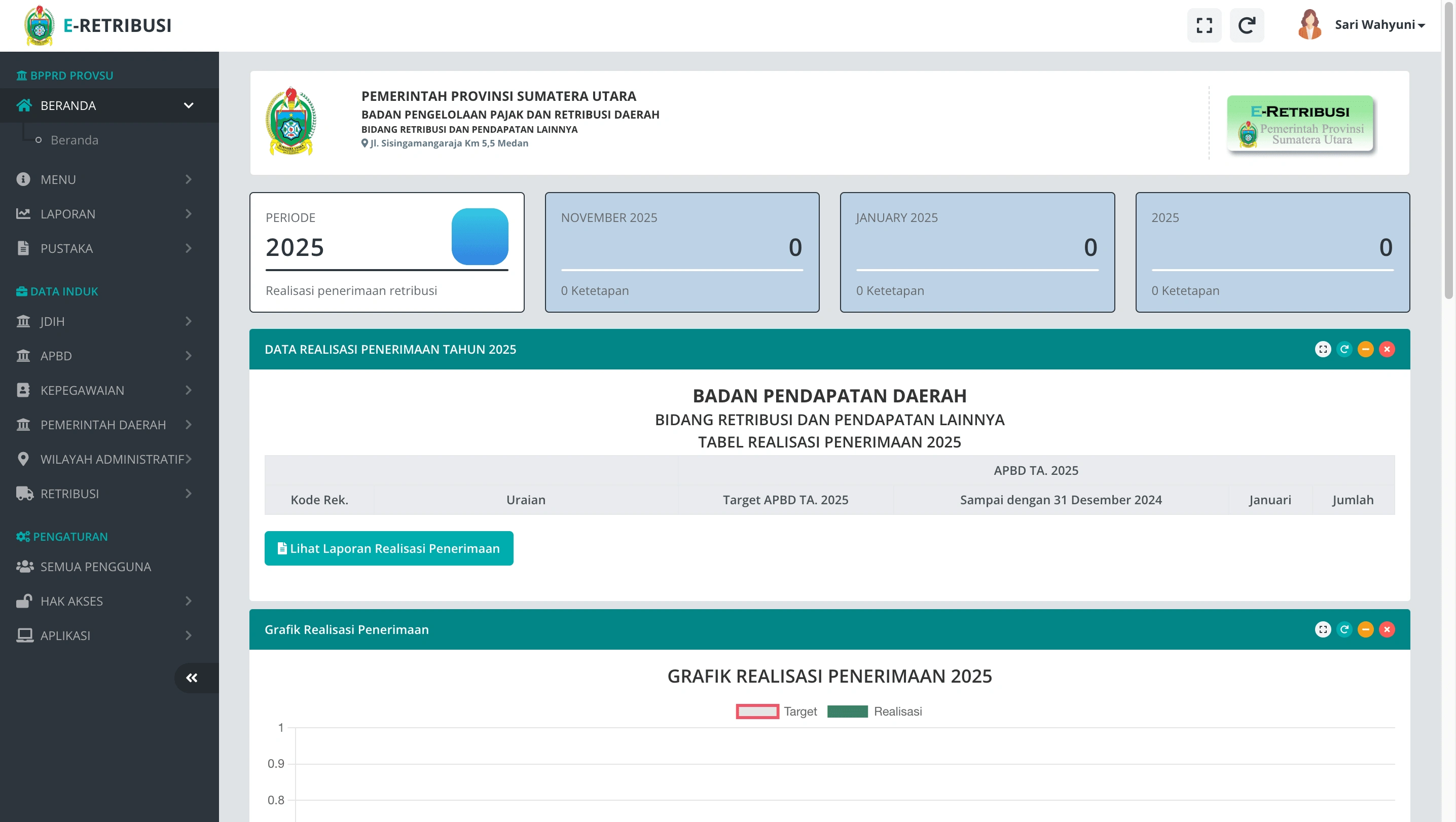Click the reload icon in top header
Image resolution: width=1456 pixels, height=822 pixels.
(x=1246, y=25)
